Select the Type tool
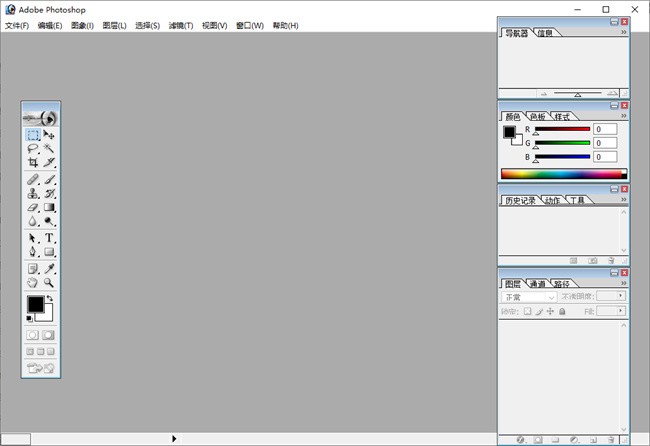The width and height of the screenshot is (650, 446). [x=49, y=238]
